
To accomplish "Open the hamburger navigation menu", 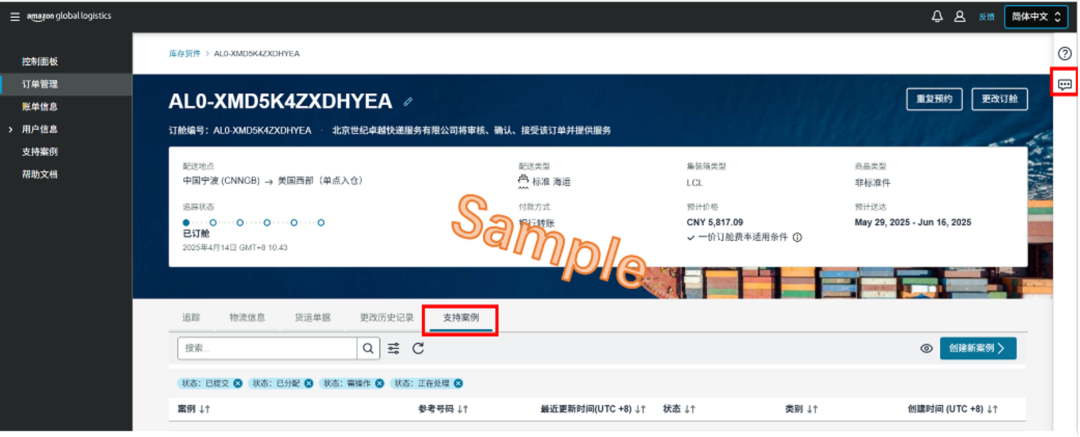I will tap(14, 17).
